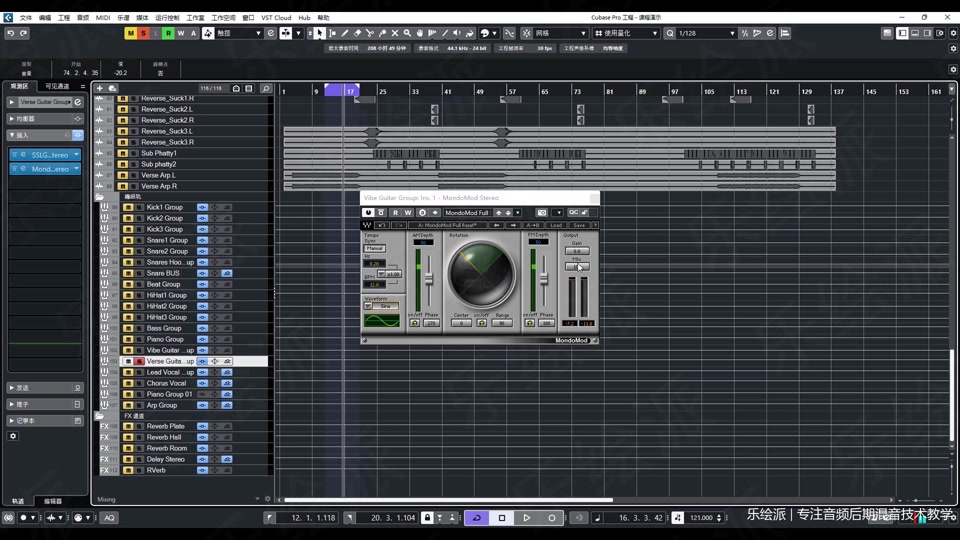Screen dimensions: 960x540
Task: Toggle Snap to Zero Crossing icon
Action: 509,33
